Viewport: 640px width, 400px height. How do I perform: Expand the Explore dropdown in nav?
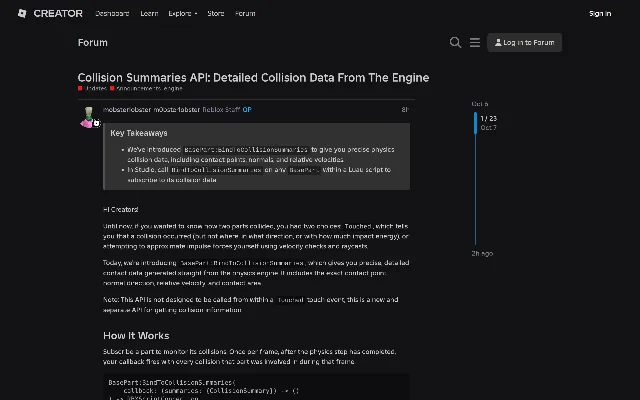(182, 13)
